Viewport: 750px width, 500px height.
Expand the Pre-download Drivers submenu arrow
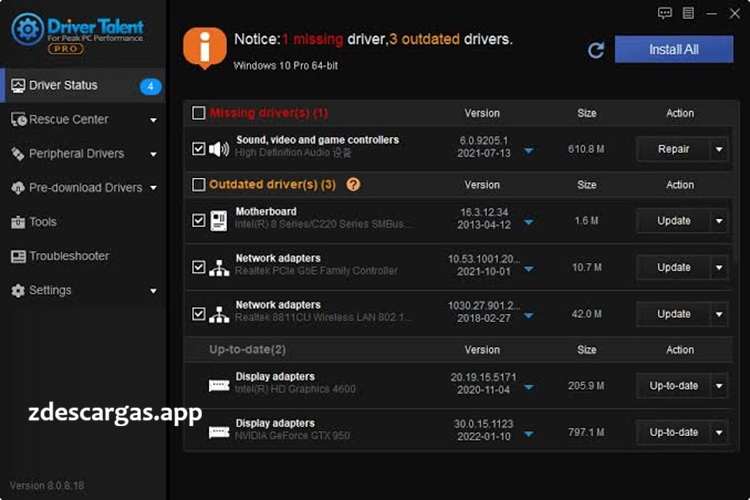click(153, 188)
